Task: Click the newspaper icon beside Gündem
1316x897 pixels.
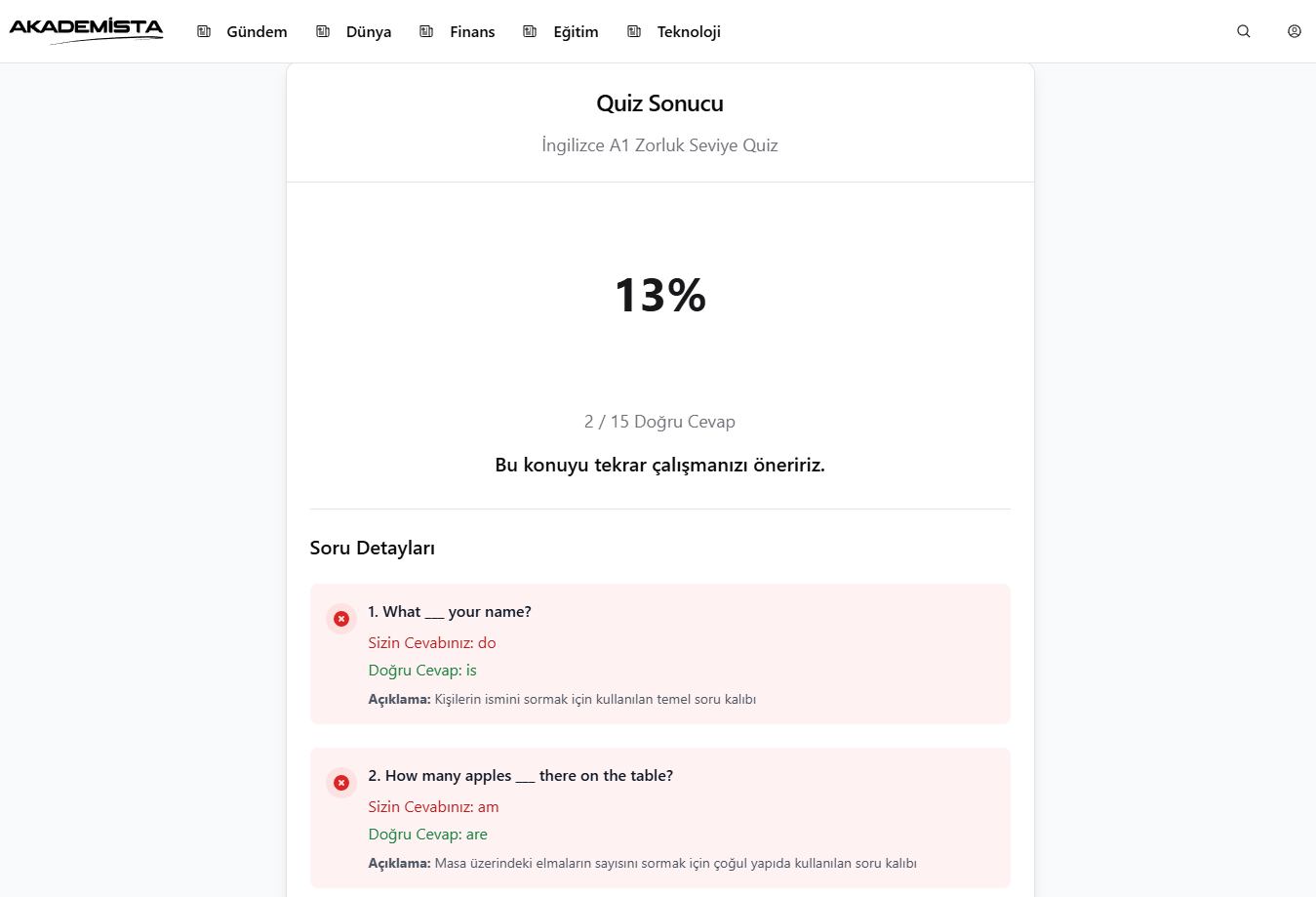Action: pos(204,31)
